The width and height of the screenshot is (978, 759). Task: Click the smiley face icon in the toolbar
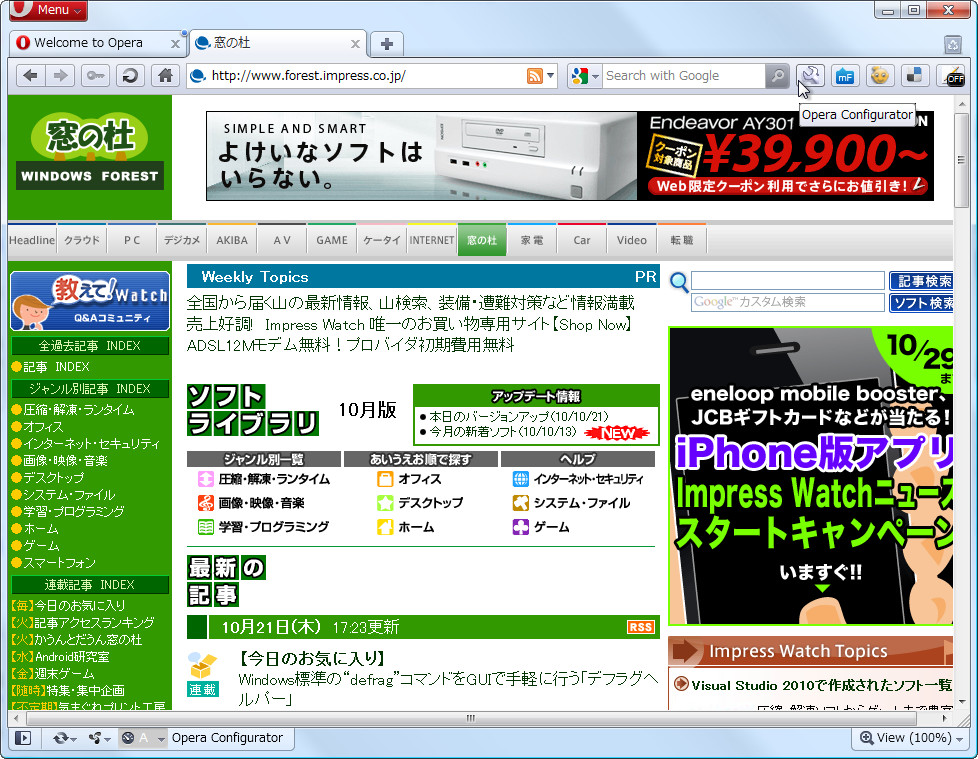[x=879, y=75]
